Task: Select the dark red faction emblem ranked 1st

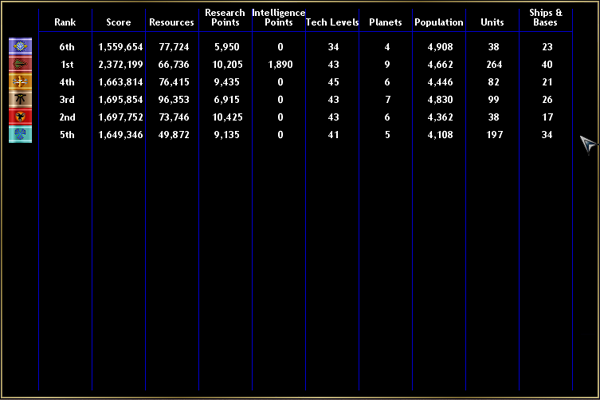Action: tap(20, 64)
